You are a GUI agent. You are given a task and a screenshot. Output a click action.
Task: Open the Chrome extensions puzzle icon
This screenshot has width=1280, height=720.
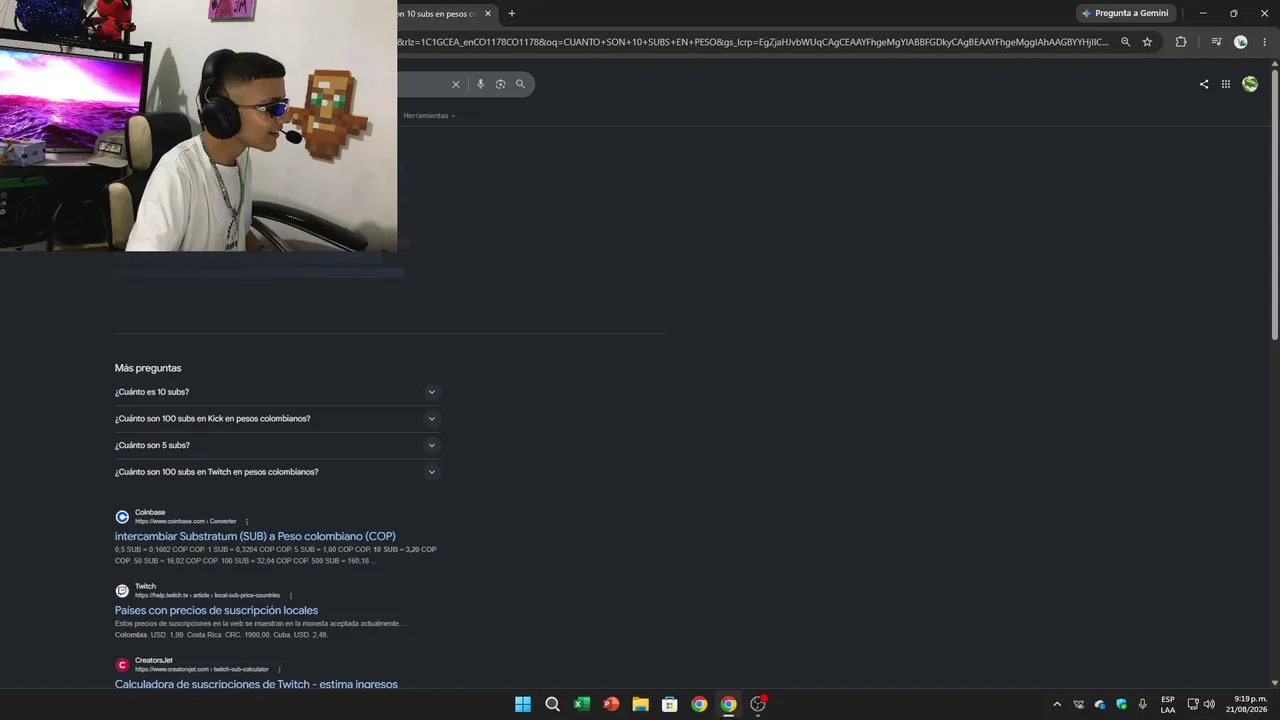1181,42
